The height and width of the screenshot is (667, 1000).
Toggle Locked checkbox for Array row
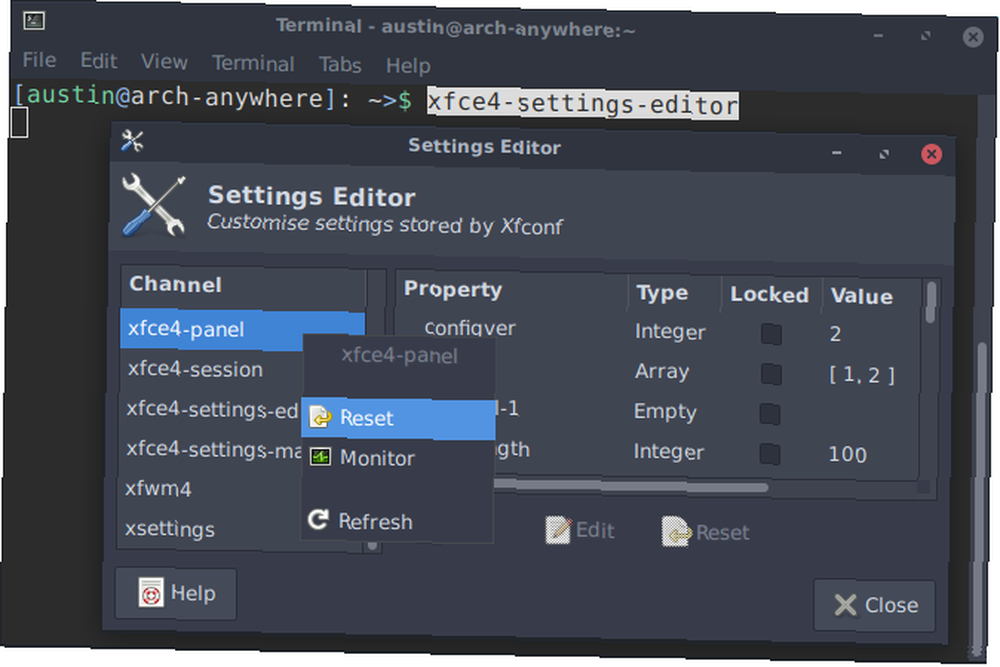tap(771, 374)
